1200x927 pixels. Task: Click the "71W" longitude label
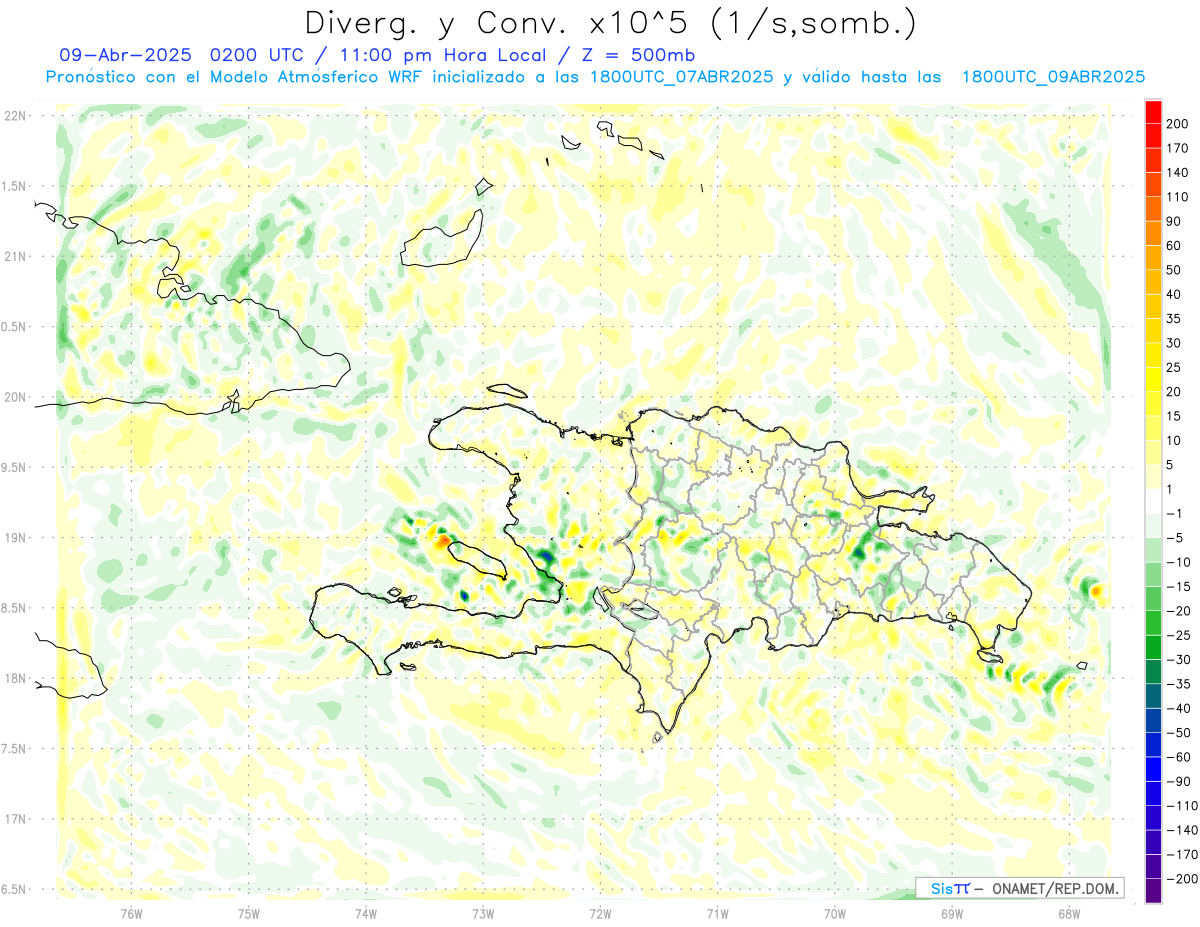coord(718,913)
